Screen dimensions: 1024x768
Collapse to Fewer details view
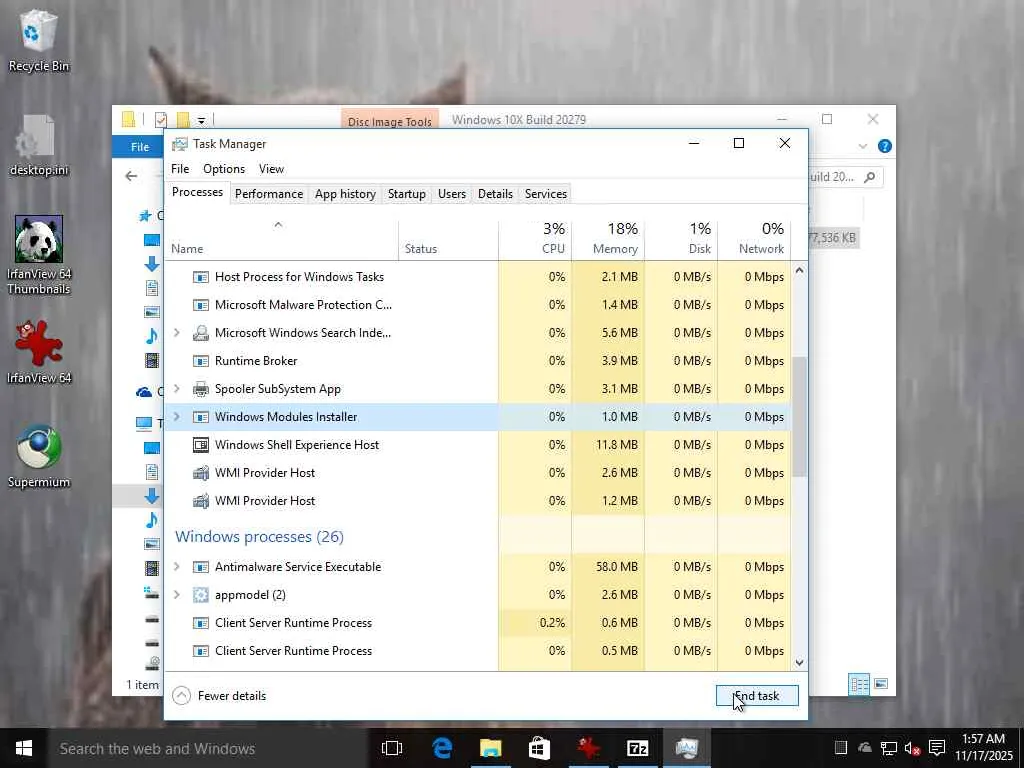tap(219, 696)
